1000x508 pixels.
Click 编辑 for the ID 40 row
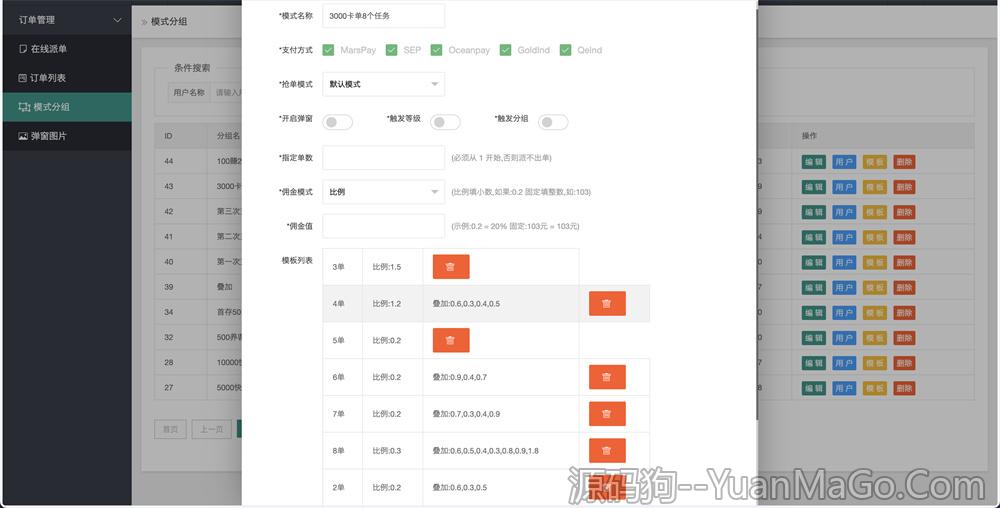(x=813, y=263)
